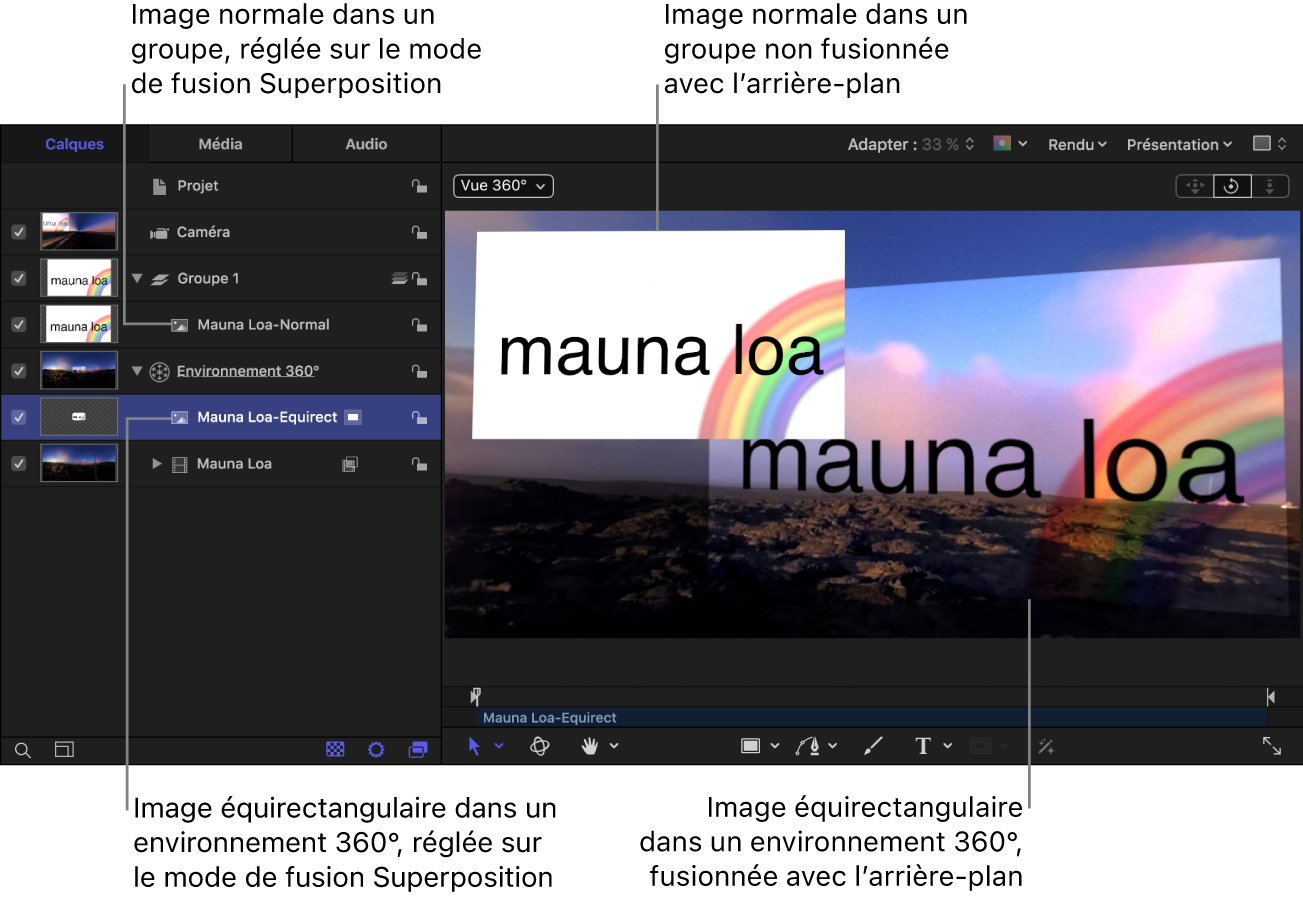Click the search magnifier in Layers panel
The height and width of the screenshot is (899, 1303).
coord(23,750)
